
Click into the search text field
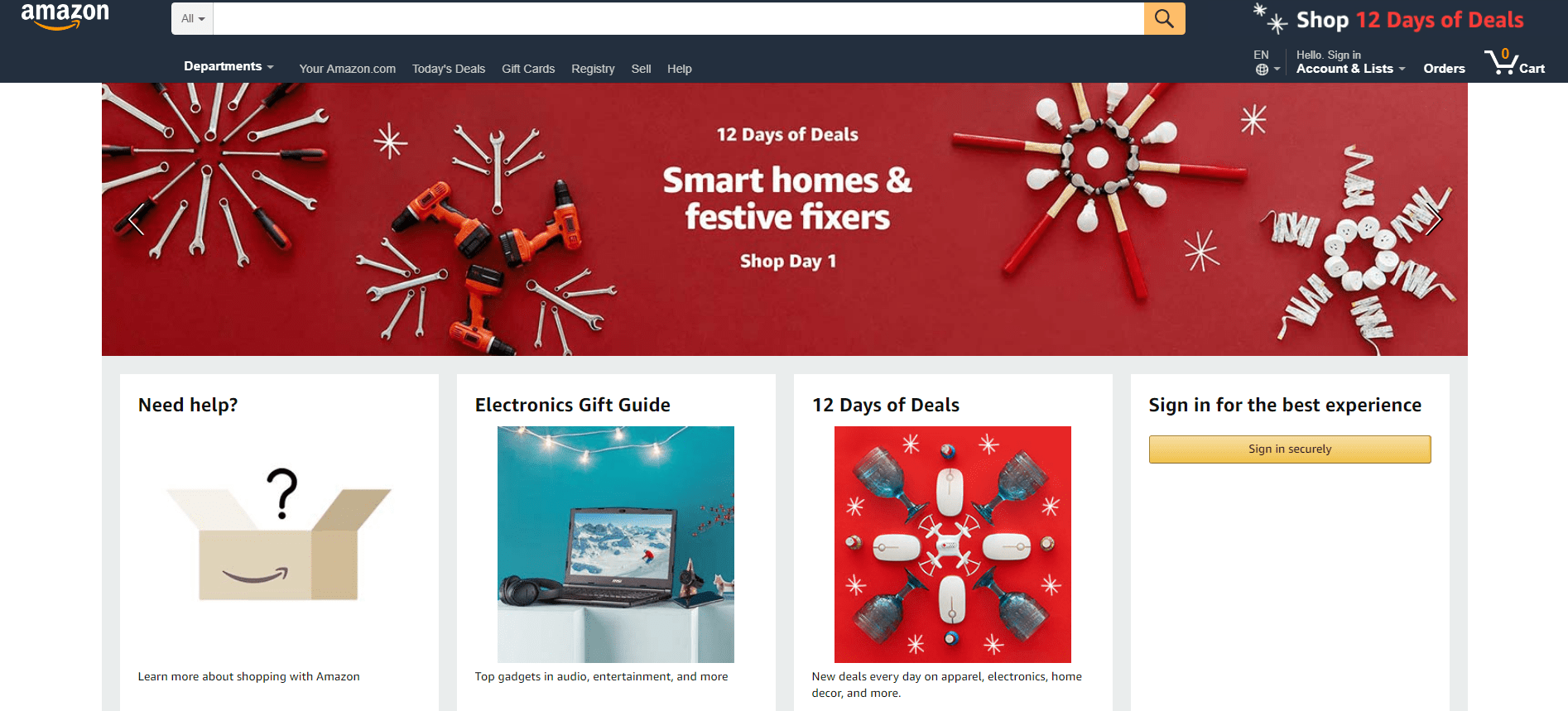point(679,18)
